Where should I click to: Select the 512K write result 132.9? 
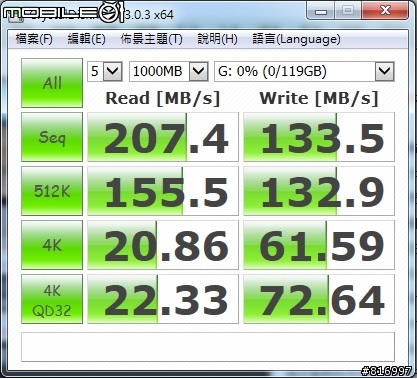click(x=319, y=191)
